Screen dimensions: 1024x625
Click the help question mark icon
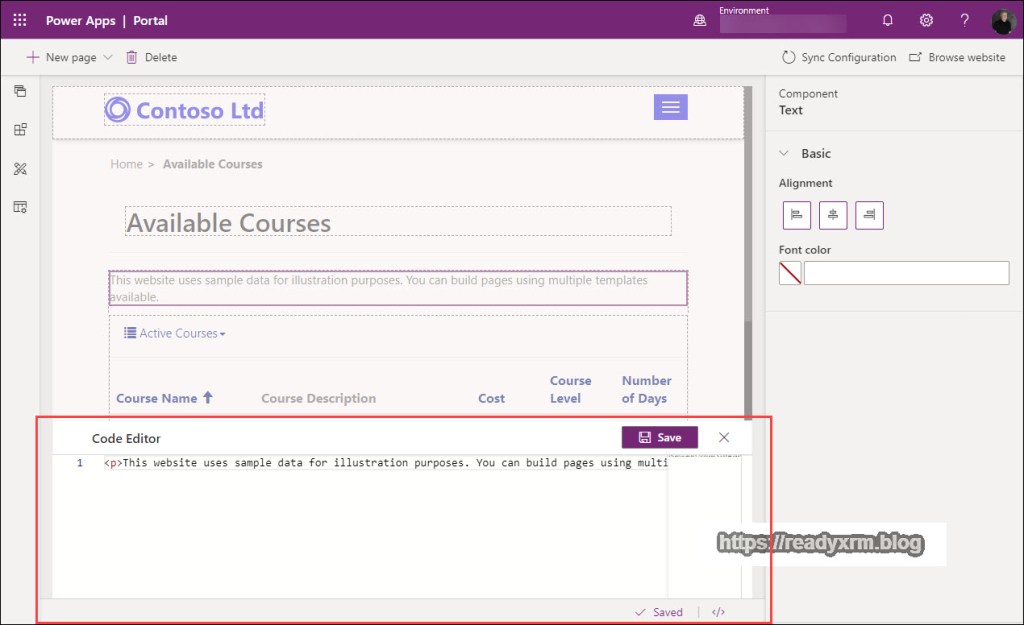coord(964,20)
